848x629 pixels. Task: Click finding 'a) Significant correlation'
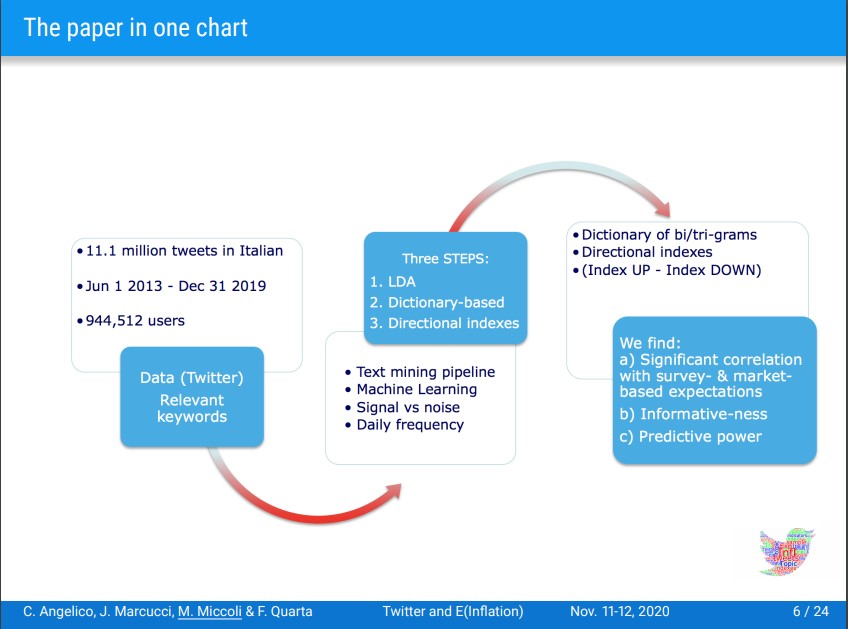click(711, 360)
